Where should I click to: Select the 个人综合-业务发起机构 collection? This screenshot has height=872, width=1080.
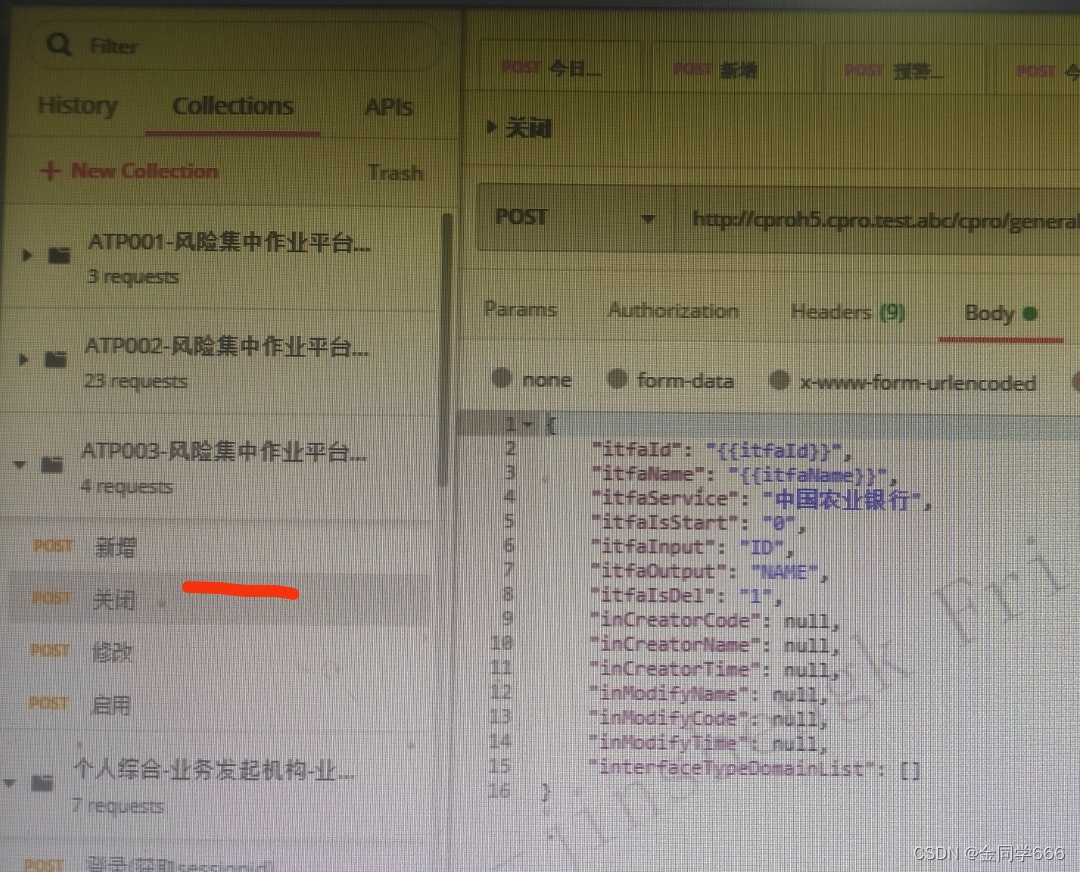point(214,770)
